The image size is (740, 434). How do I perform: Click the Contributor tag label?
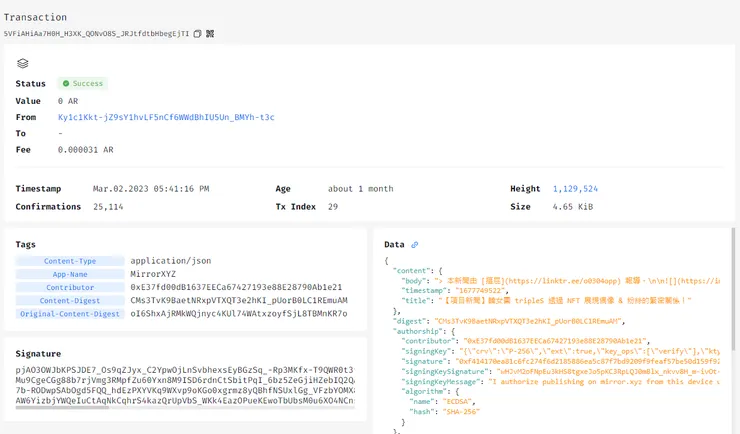pos(69,287)
